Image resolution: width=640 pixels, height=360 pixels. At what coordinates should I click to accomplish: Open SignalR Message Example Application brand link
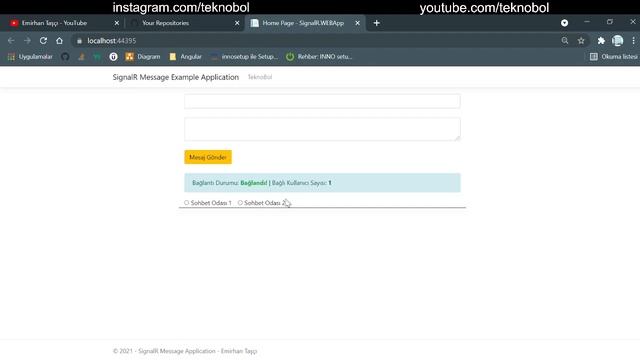[x=176, y=77]
